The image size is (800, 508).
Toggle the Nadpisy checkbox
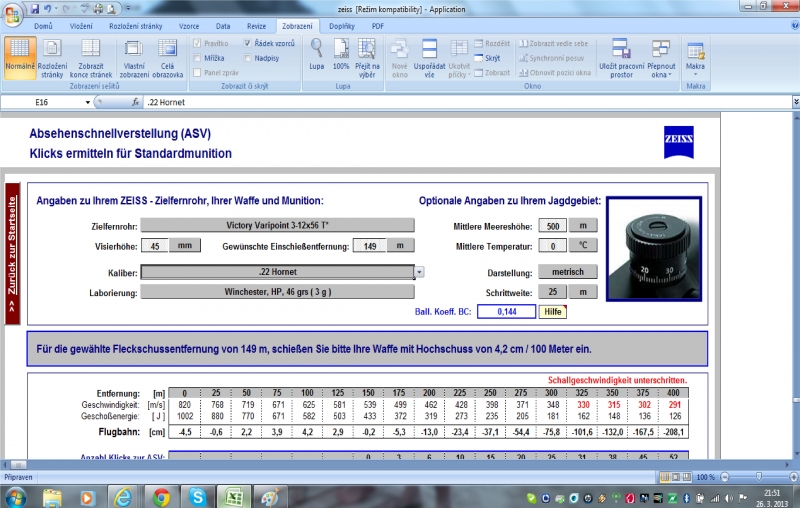[247, 58]
